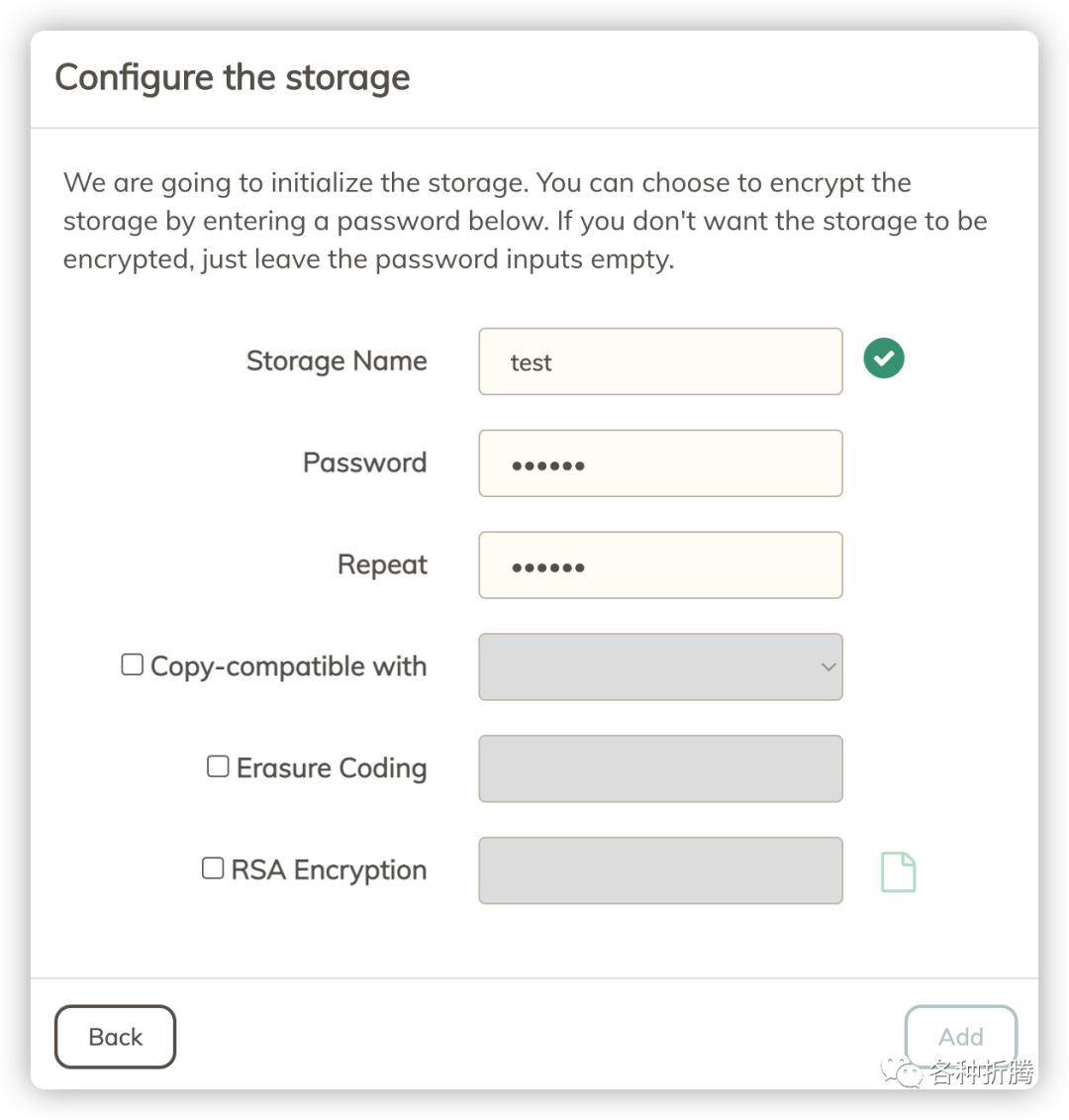Click the Configure the storage heading
Viewport: 1069px width, 1120px height.
pyautogui.click(x=233, y=77)
